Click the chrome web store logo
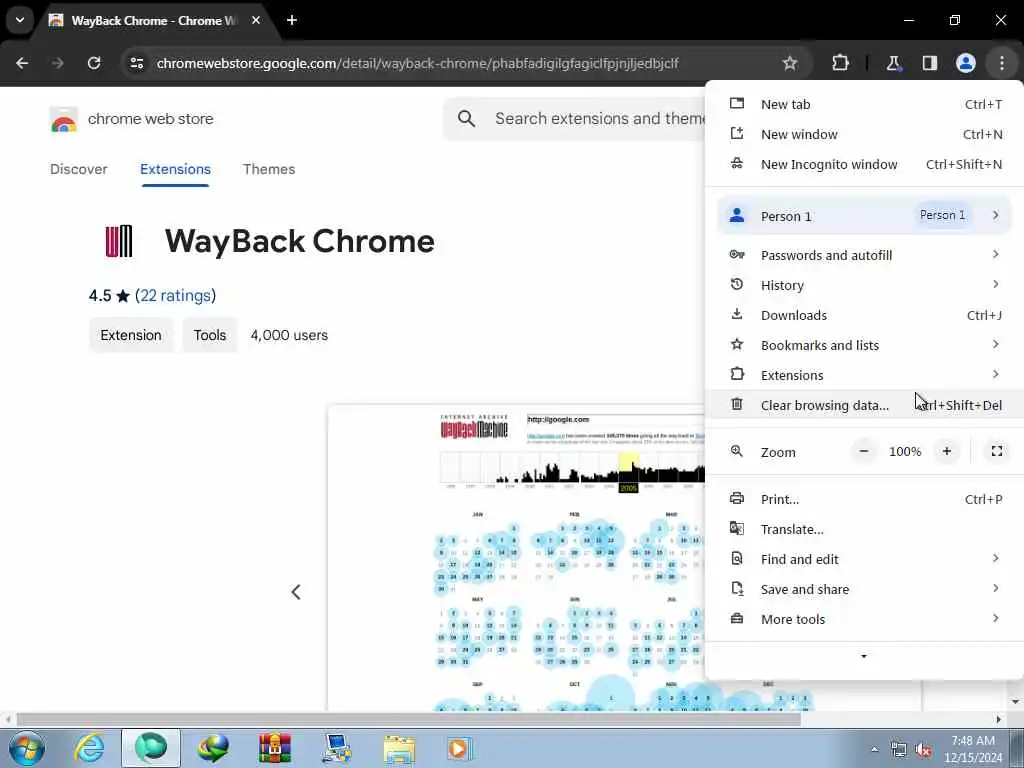This screenshot has height=768, width=1024. click(63, 120)
